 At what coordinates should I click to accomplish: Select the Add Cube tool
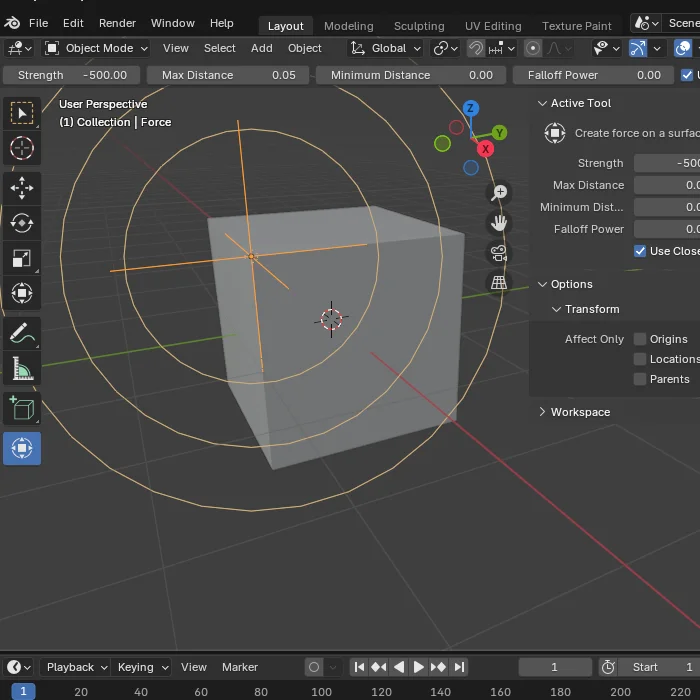tap(21, 408)
